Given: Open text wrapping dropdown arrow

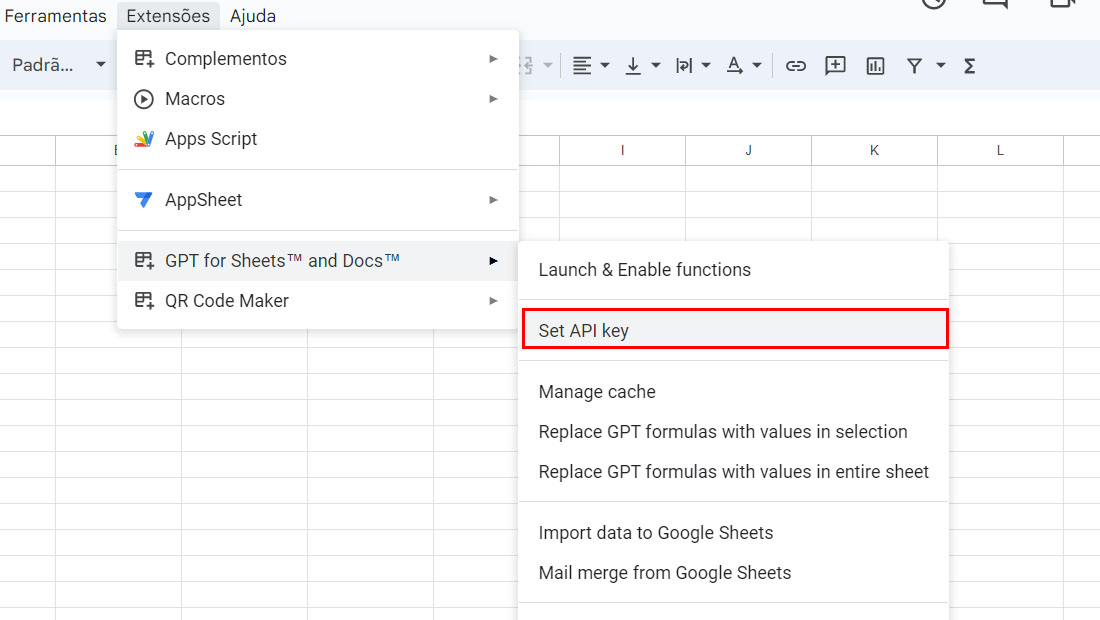Looking at the screenshot, I should (x=706, y=66).
